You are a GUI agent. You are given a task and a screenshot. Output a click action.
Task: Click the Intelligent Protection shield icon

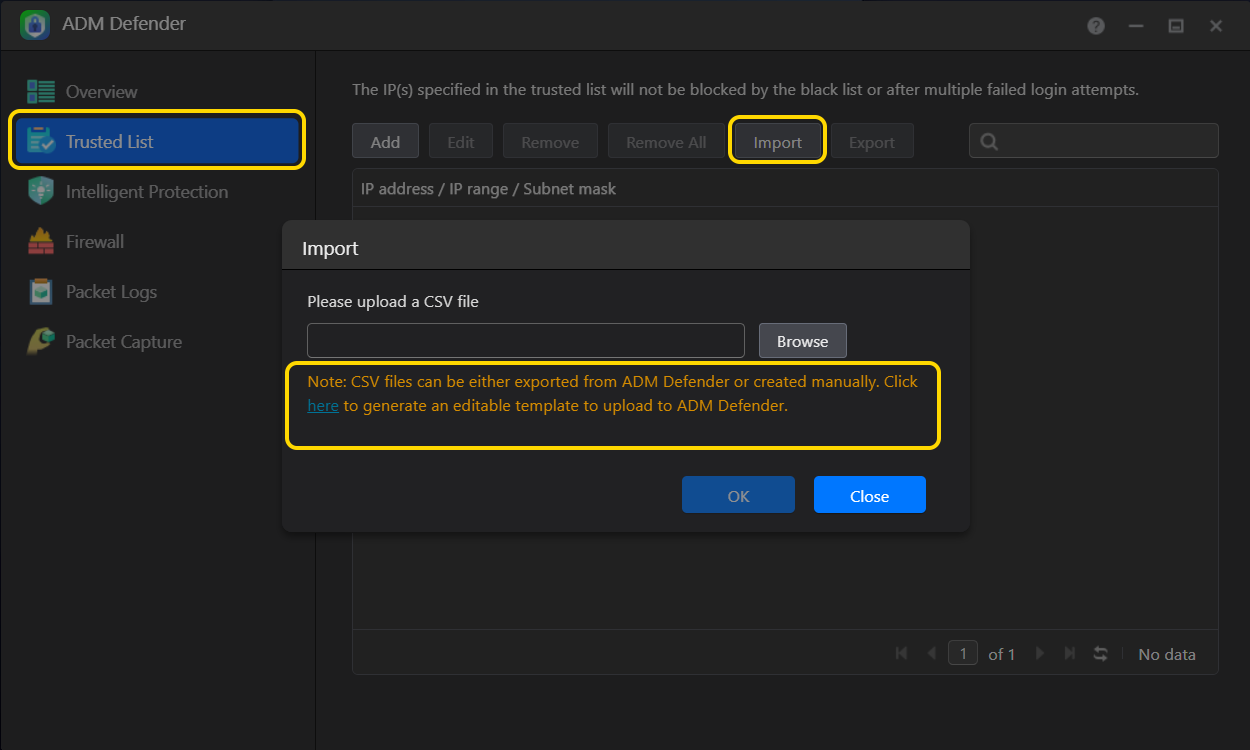(x=41, y=191)
